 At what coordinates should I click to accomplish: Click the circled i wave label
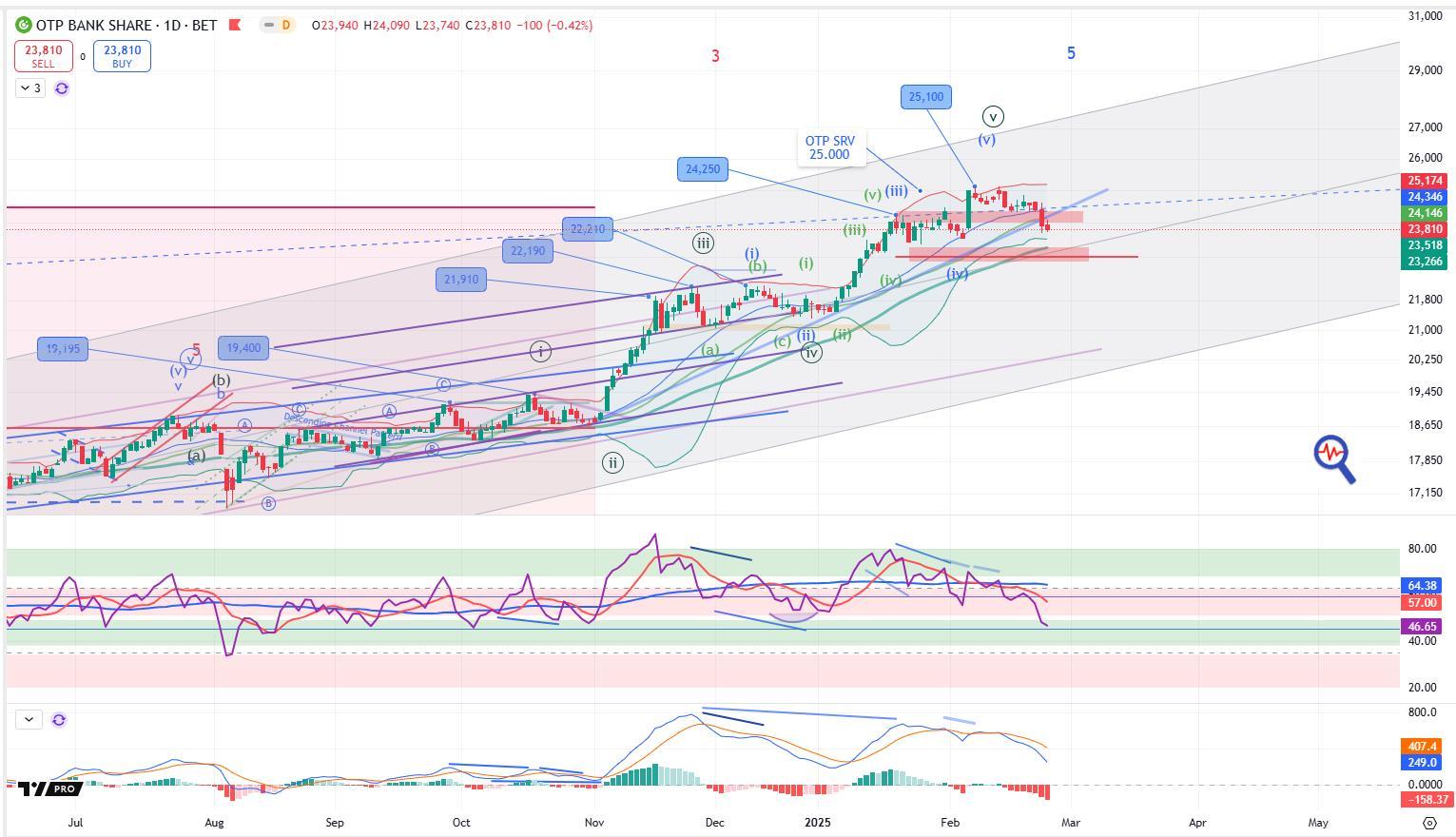[x=540, y=352]
